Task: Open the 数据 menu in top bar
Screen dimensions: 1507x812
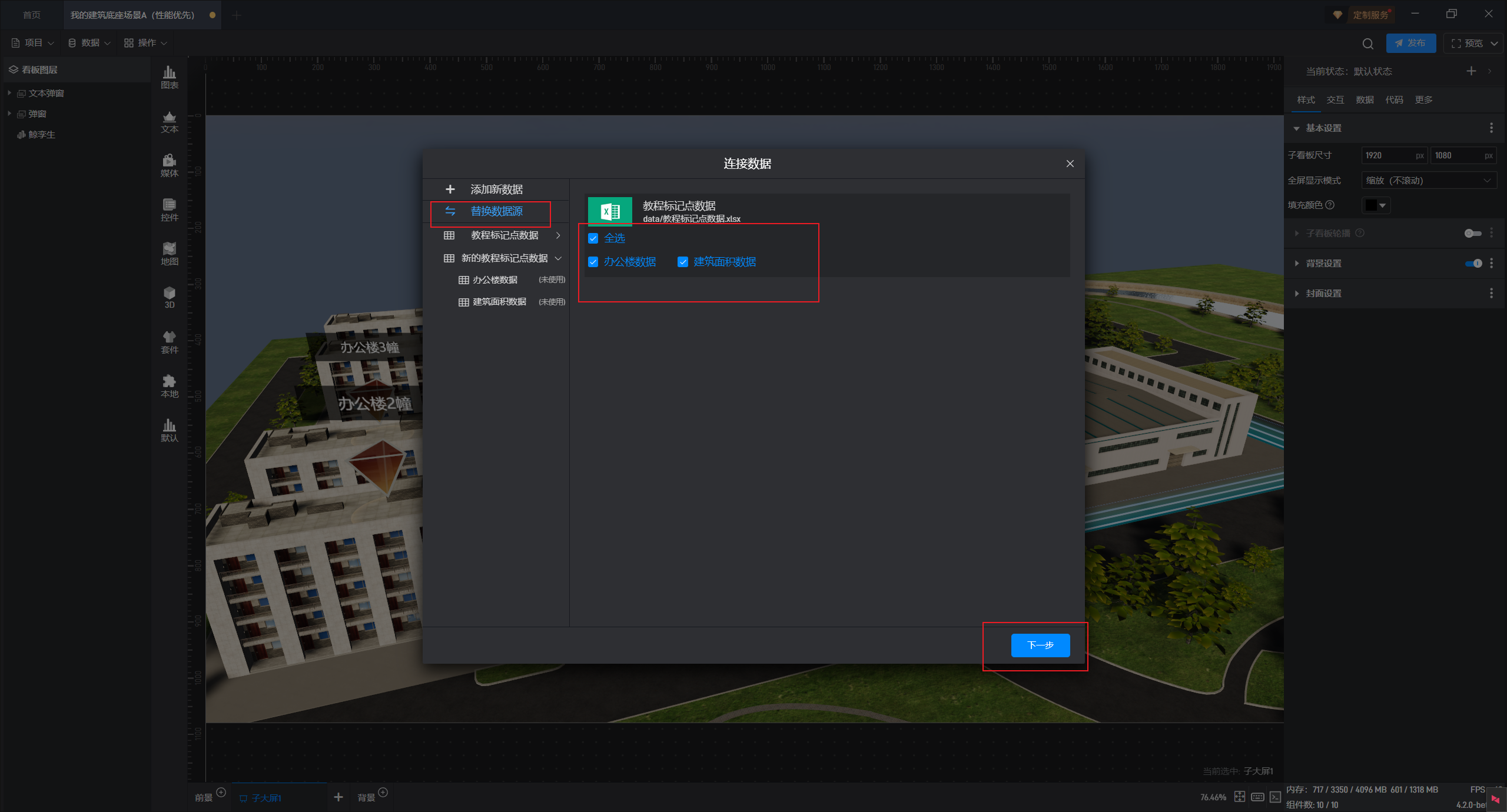Action: [89, 43]
